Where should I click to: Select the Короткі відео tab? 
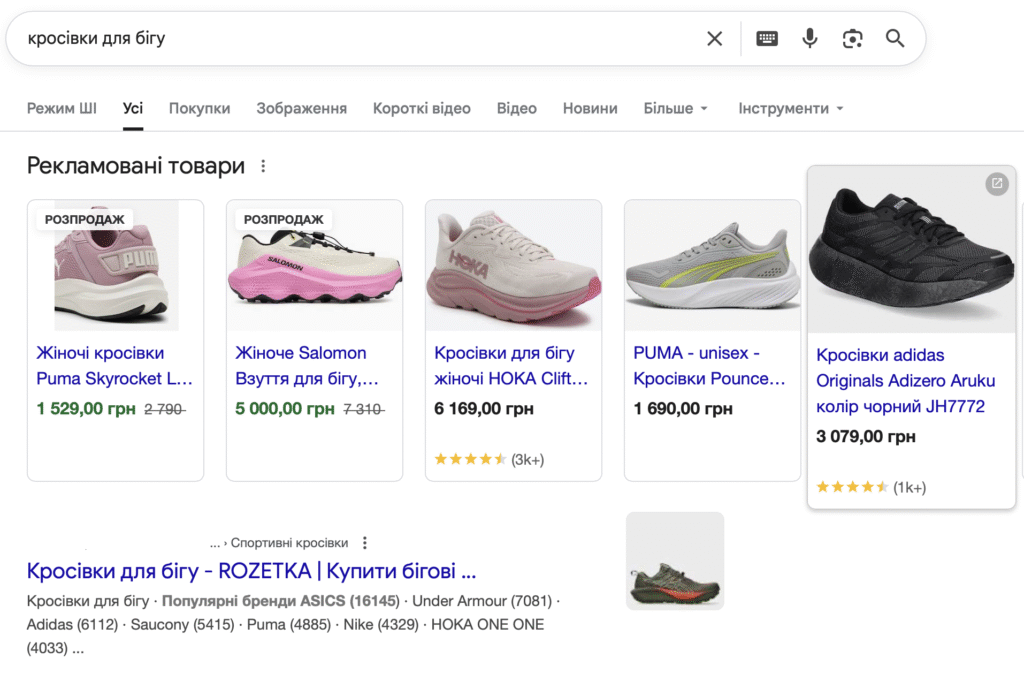pos(421,108)
